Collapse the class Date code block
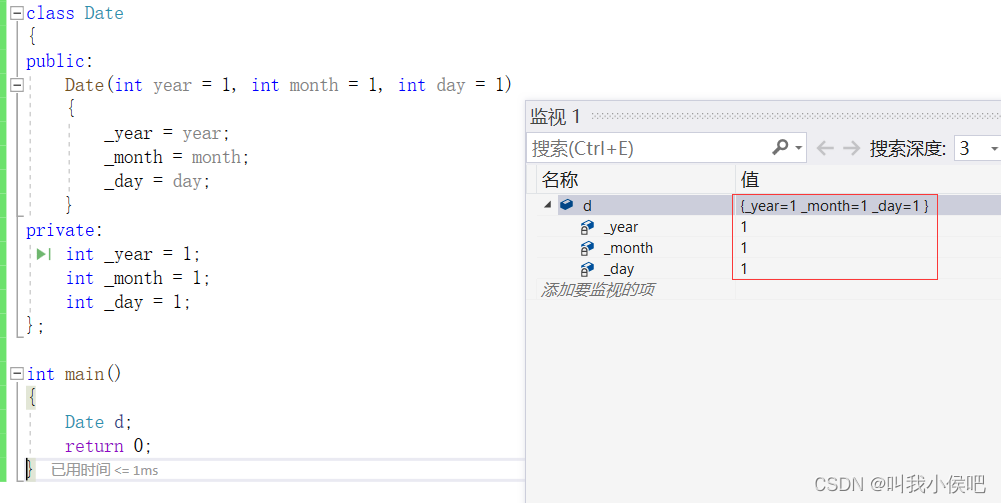Image resolution: width=1001 pixels, height=503 pixels. click(x=17, y=13)
